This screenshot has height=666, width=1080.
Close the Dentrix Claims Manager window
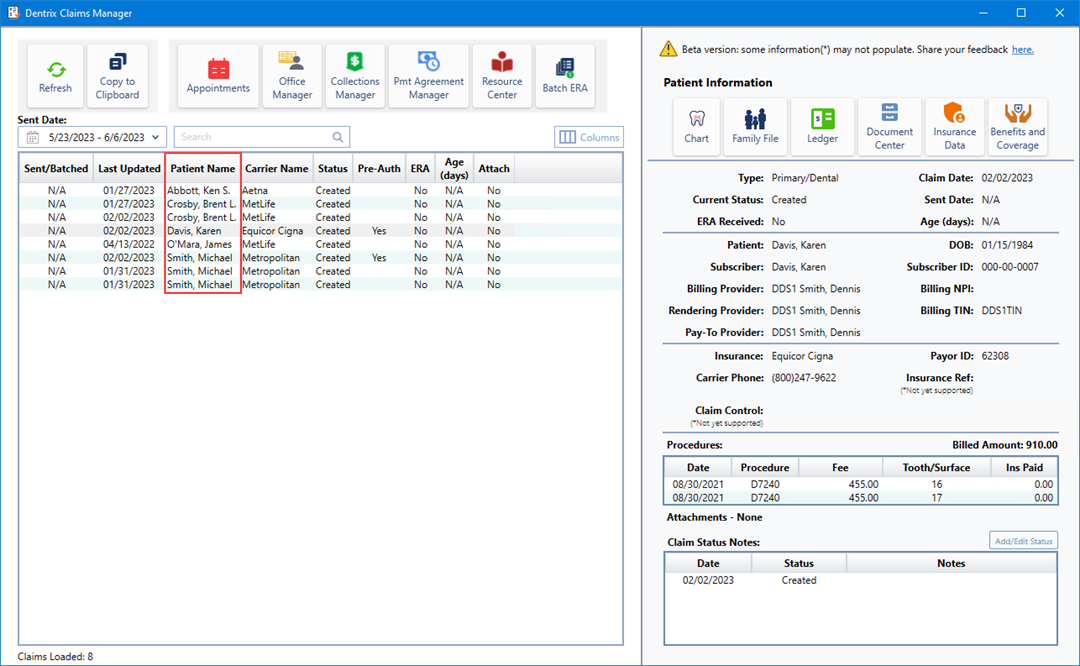(1060, 13)
